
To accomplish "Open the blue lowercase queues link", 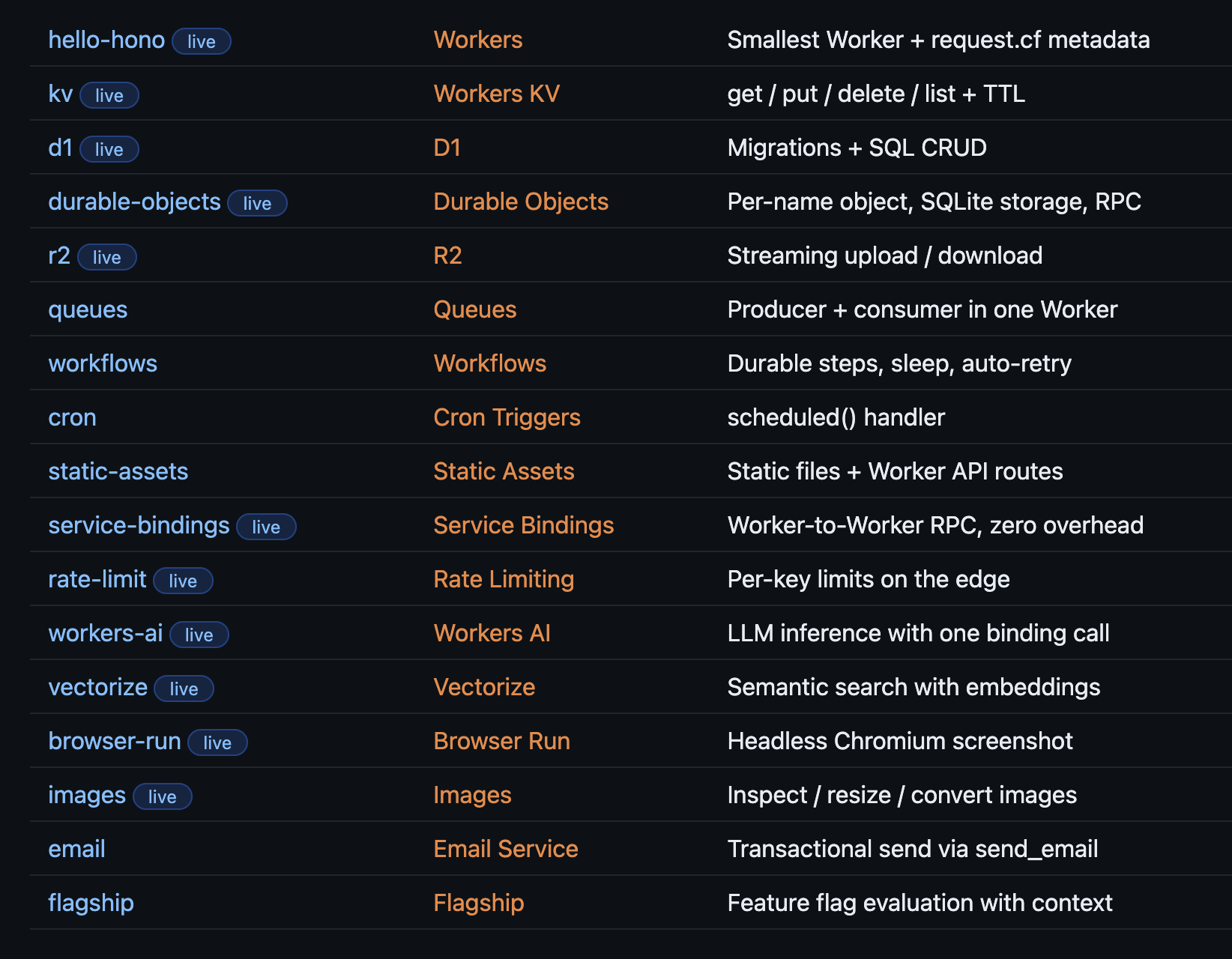I will [x=88, y=309].
